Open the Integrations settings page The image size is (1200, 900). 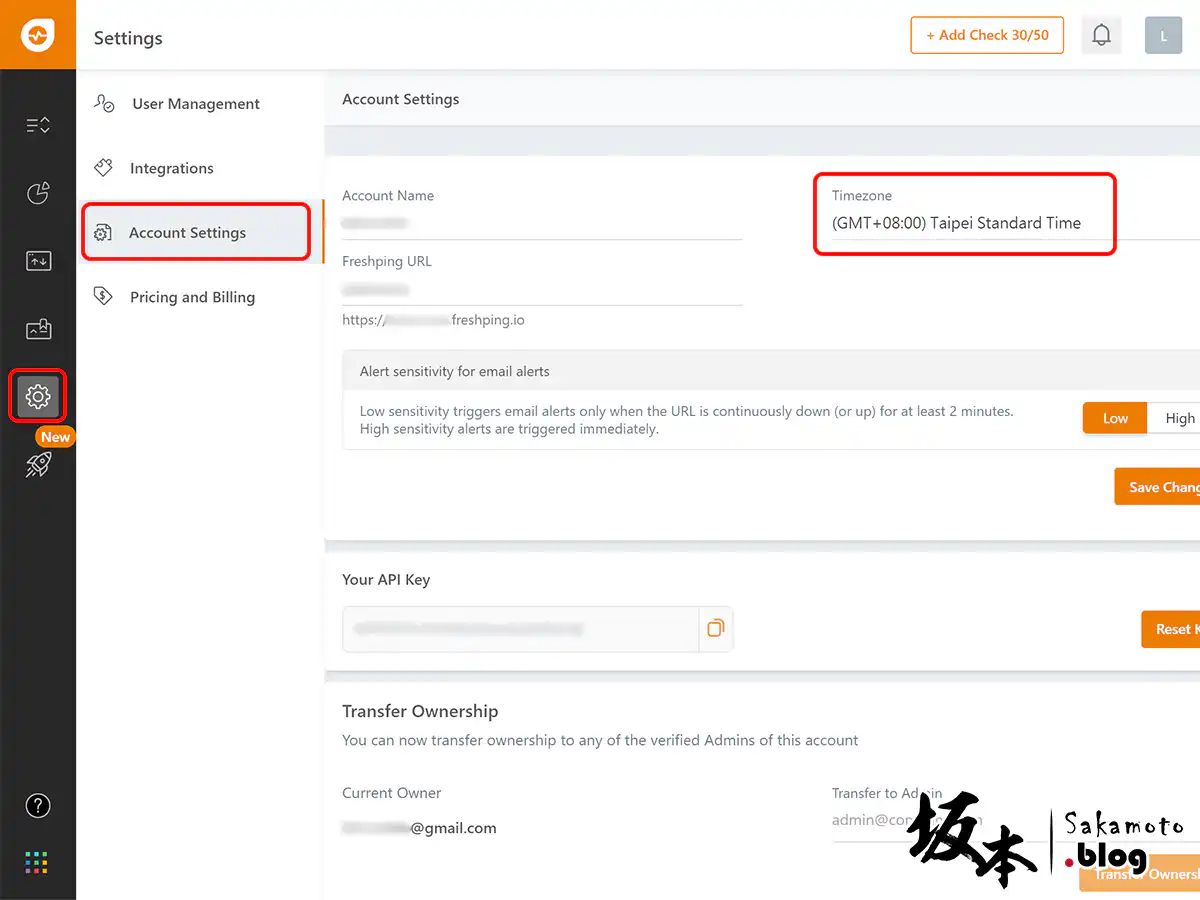click(171, 168)
